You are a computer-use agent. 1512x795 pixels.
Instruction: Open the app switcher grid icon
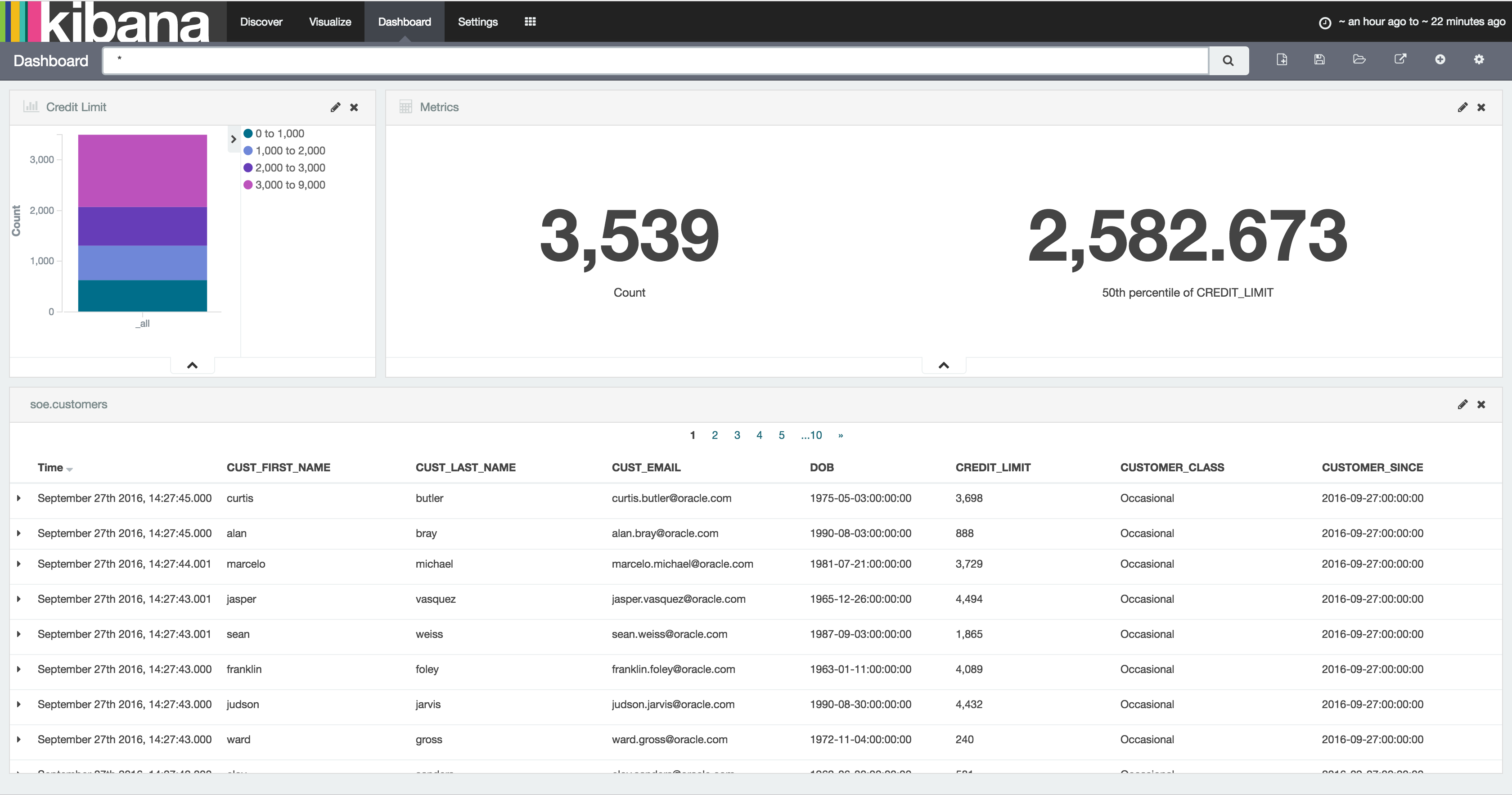(530, 22)
